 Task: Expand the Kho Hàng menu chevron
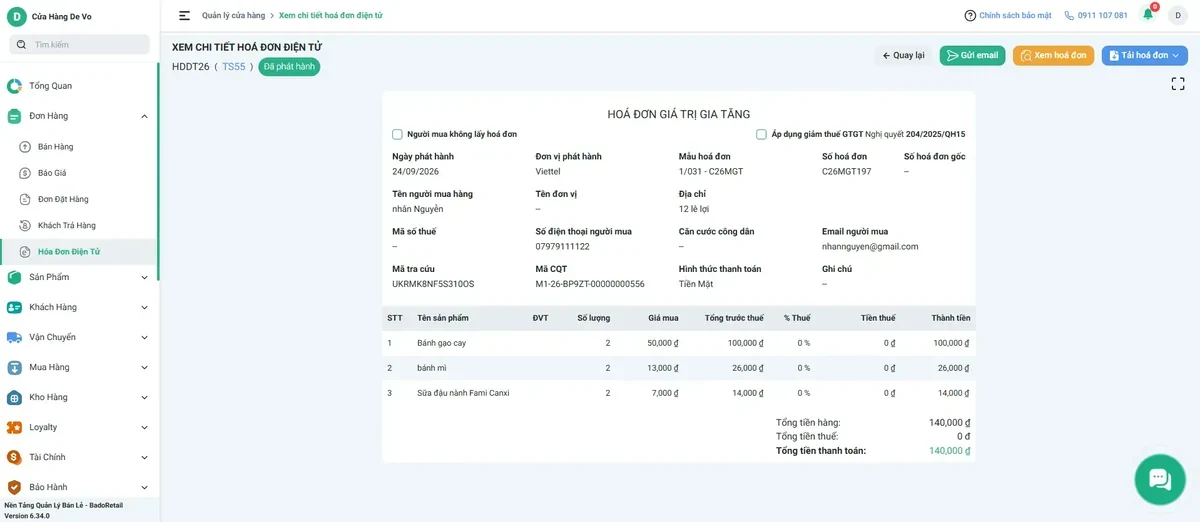pos(144,397)
